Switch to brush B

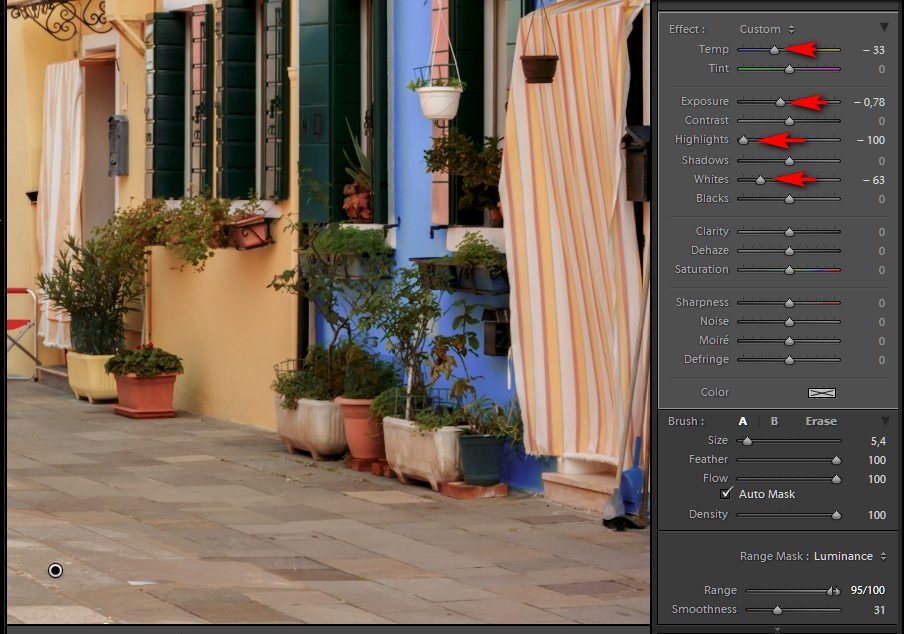point(774,421)
